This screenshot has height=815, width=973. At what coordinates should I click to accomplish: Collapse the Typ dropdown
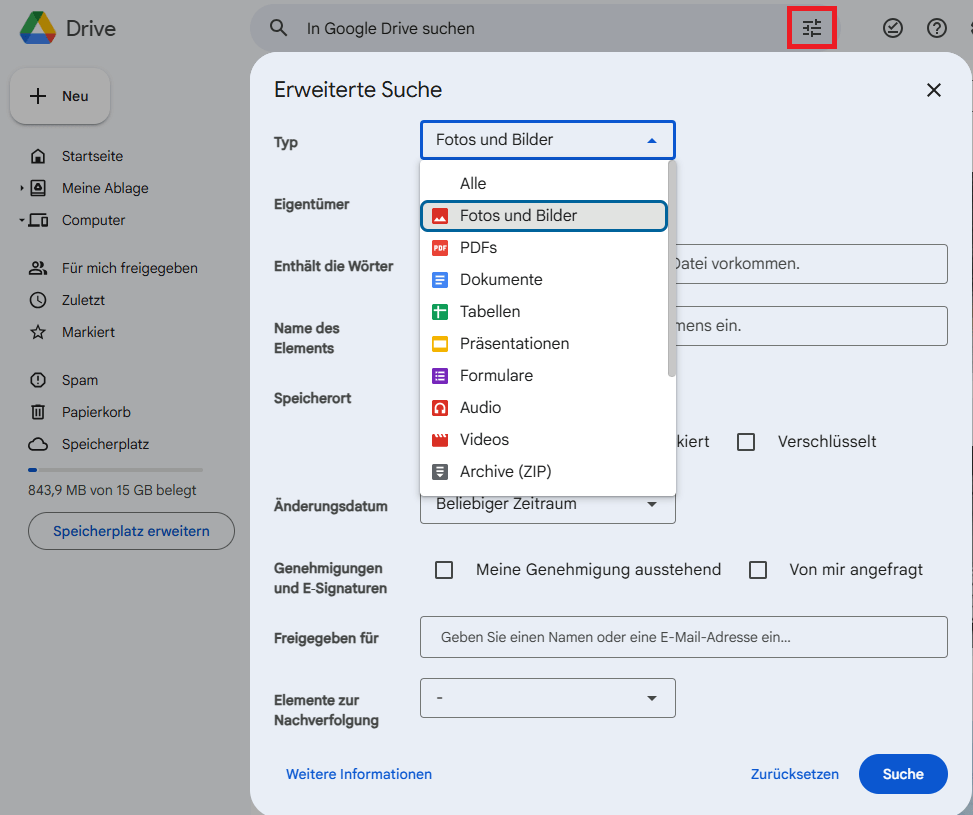point(547,140)
